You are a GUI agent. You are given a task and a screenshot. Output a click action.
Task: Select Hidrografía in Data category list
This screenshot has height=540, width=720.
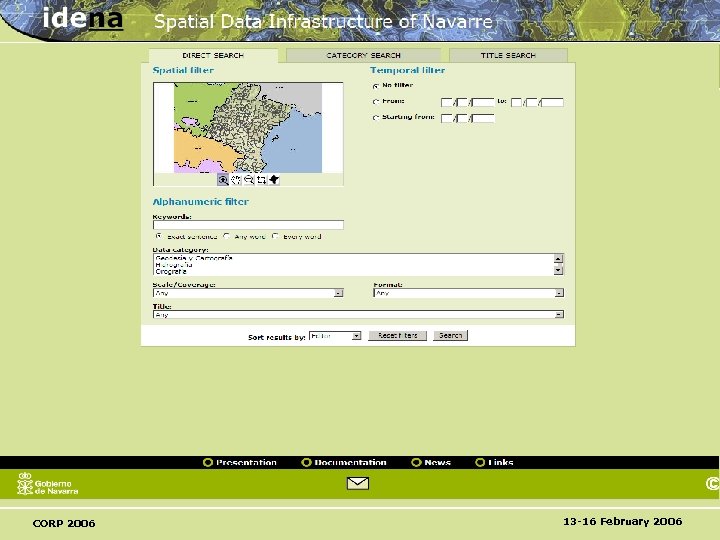174,265
